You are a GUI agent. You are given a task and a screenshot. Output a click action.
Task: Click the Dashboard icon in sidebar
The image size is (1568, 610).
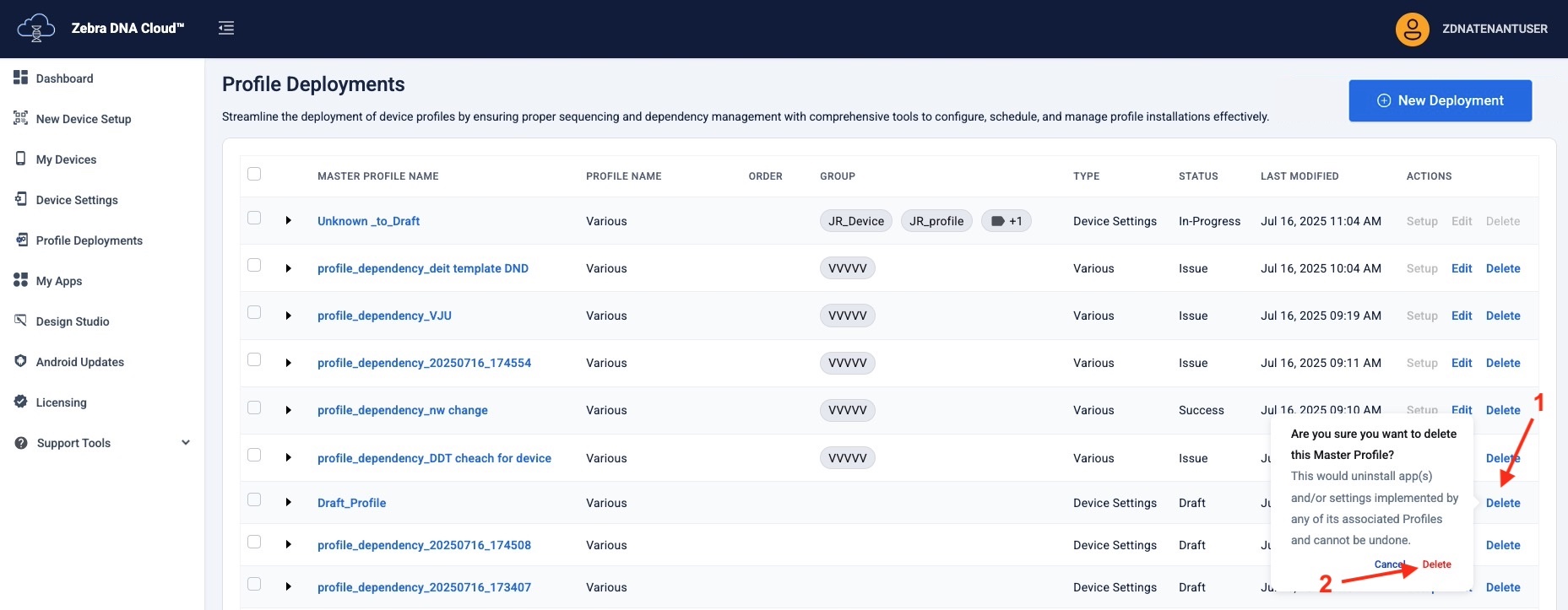pos(21,78)
